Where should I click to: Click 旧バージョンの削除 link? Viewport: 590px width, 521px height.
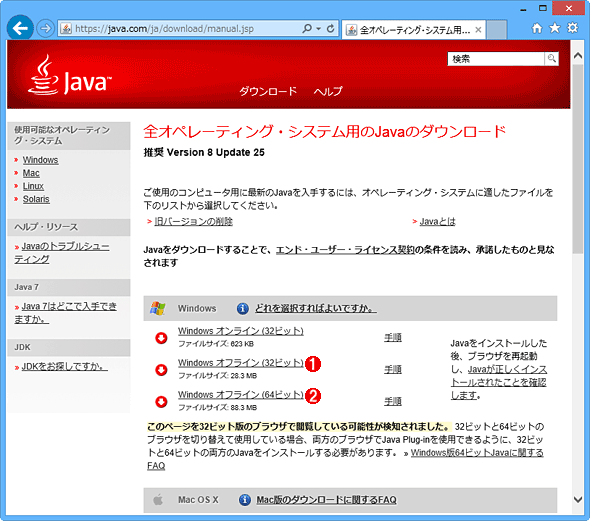click(193, 221)
